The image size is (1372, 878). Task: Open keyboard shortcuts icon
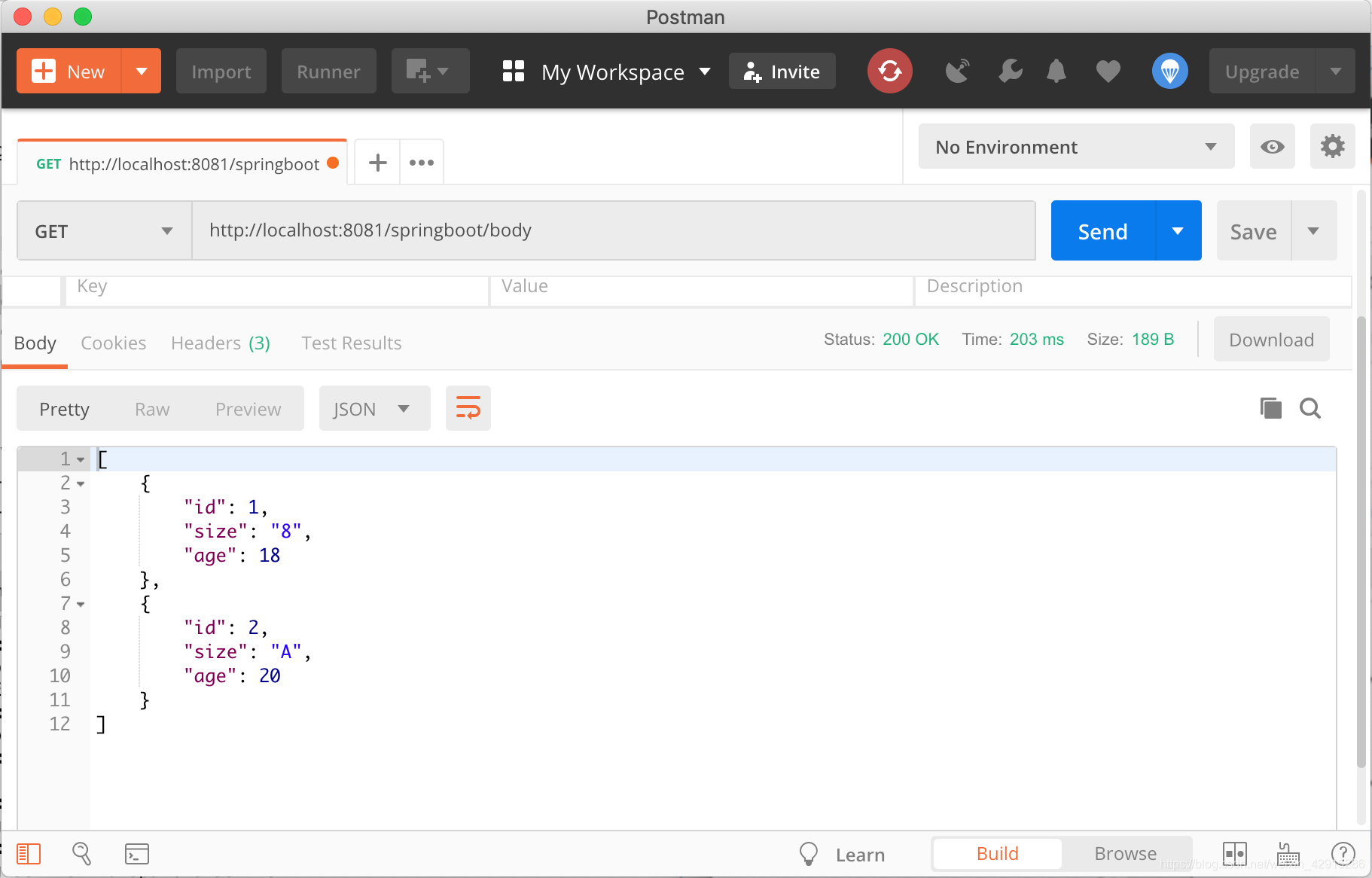pyautogui.click(x=1288, y=854)
